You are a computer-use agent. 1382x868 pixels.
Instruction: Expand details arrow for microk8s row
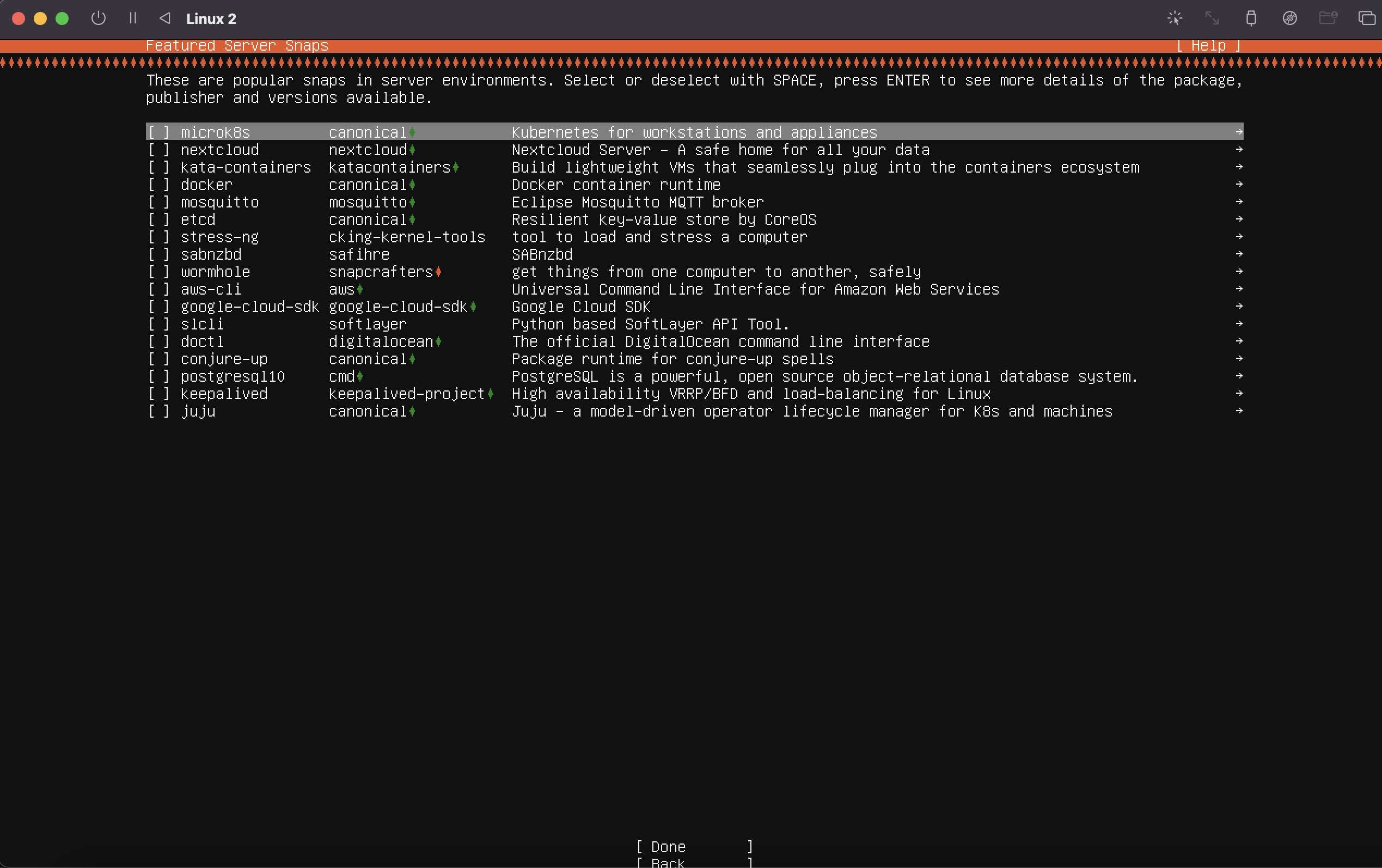point(1239,132)
